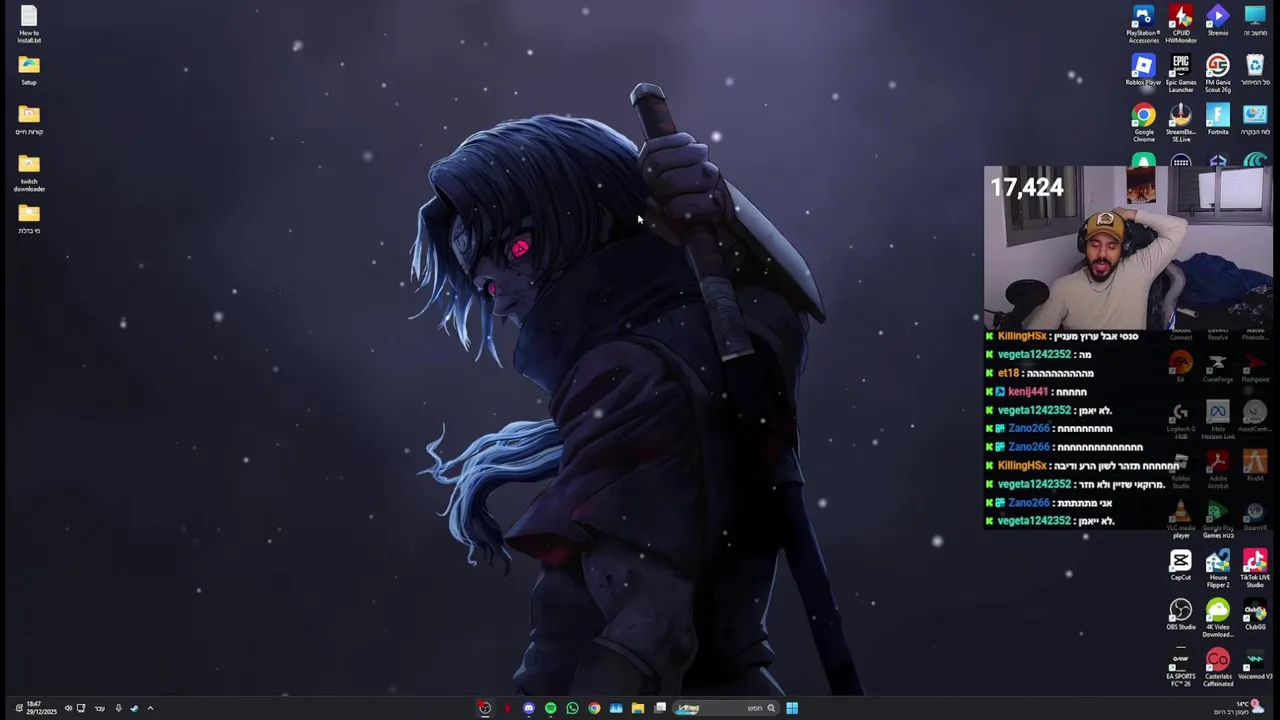1280x720 pixels.
Task: Open Chrome from the taskbar
Action: (x=594, y=708)
